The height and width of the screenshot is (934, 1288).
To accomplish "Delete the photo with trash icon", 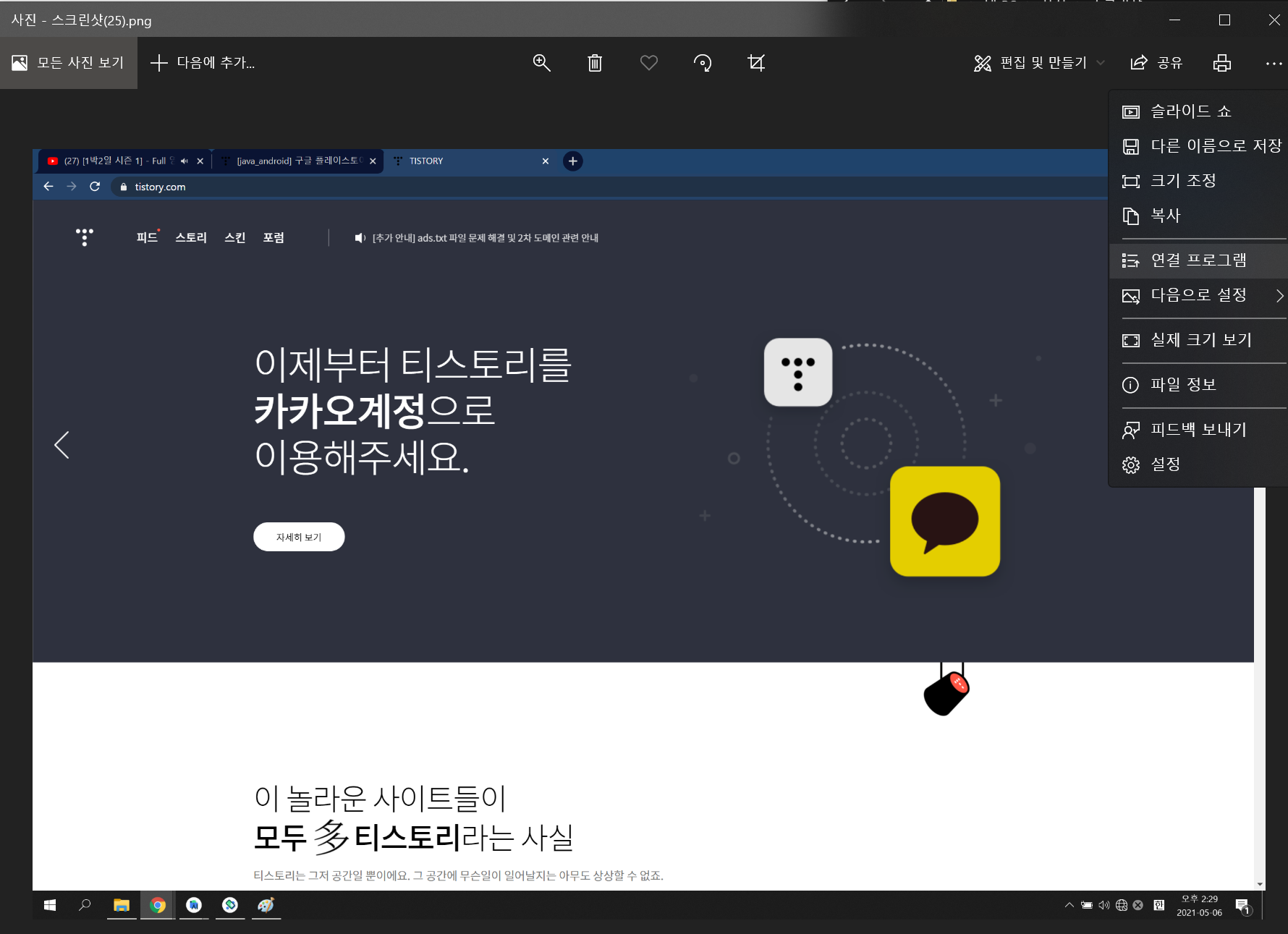I will click(x=595, y=63).
